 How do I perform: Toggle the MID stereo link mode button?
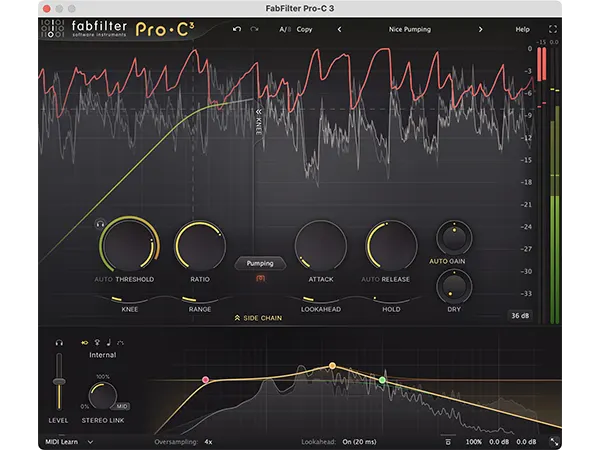coord(122,406)
